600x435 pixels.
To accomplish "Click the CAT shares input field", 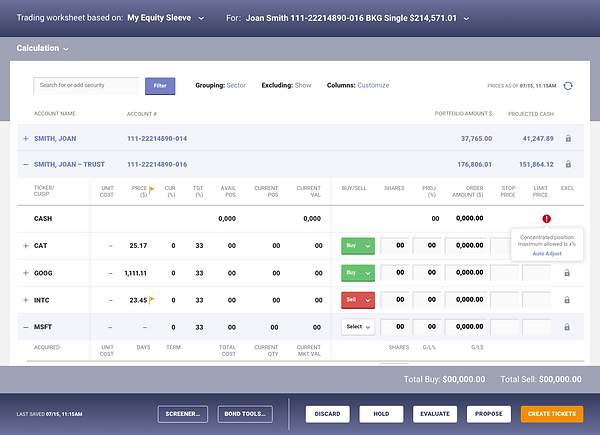I will click(x=395, y=245).
